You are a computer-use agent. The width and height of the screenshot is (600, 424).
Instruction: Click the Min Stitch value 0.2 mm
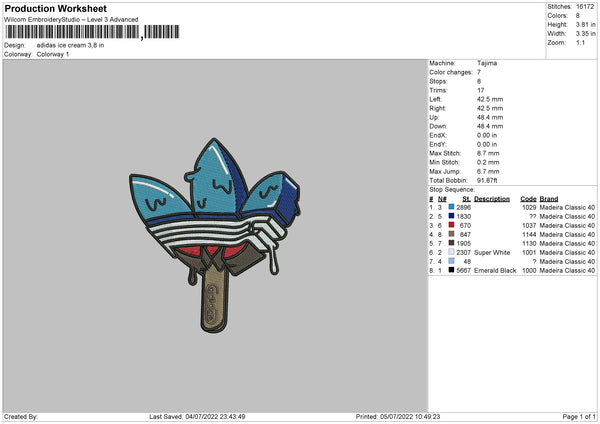488,162
